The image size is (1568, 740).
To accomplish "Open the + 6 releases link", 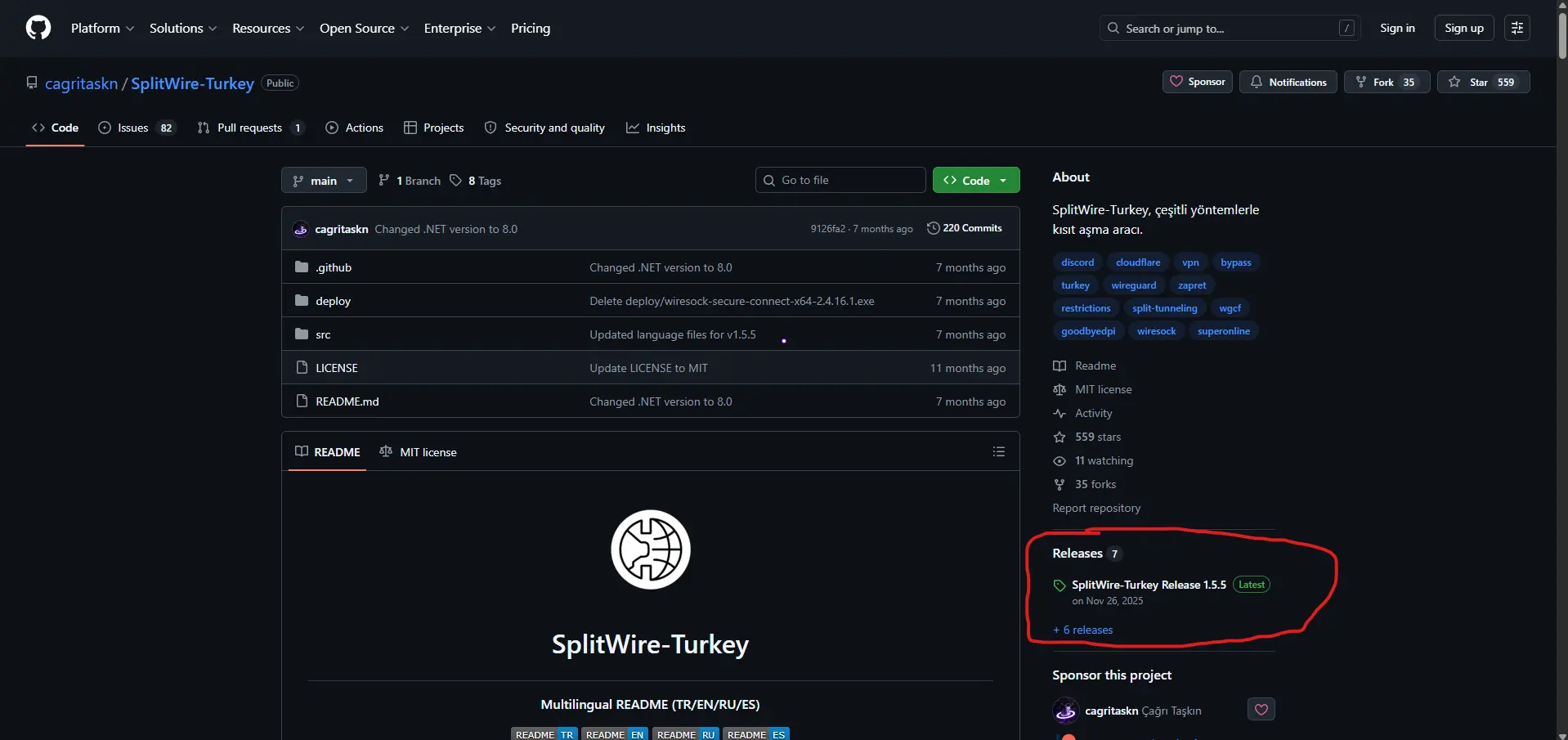I will point(1082,630).
